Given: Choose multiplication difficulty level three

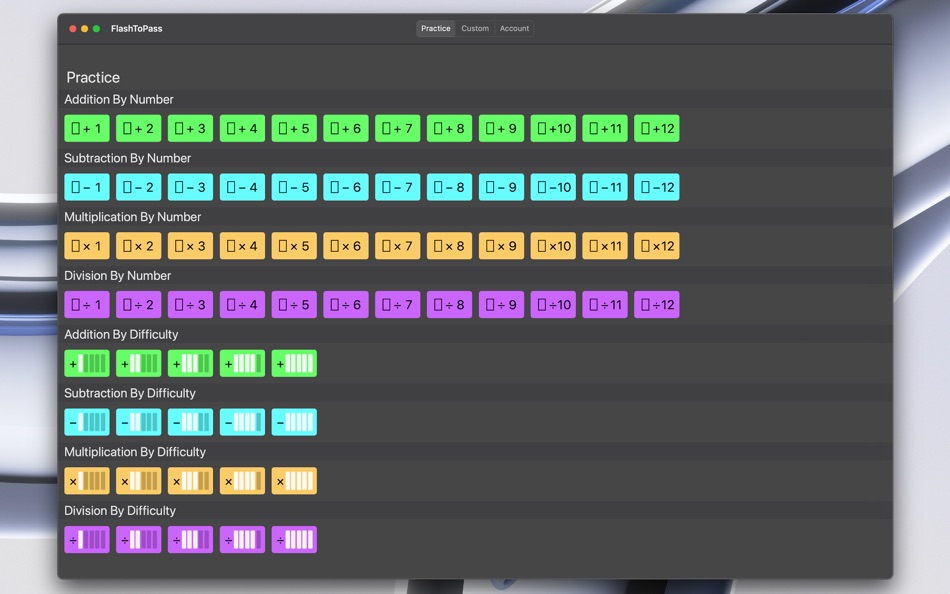Looking at the screenshot, I should coord(190,481).
